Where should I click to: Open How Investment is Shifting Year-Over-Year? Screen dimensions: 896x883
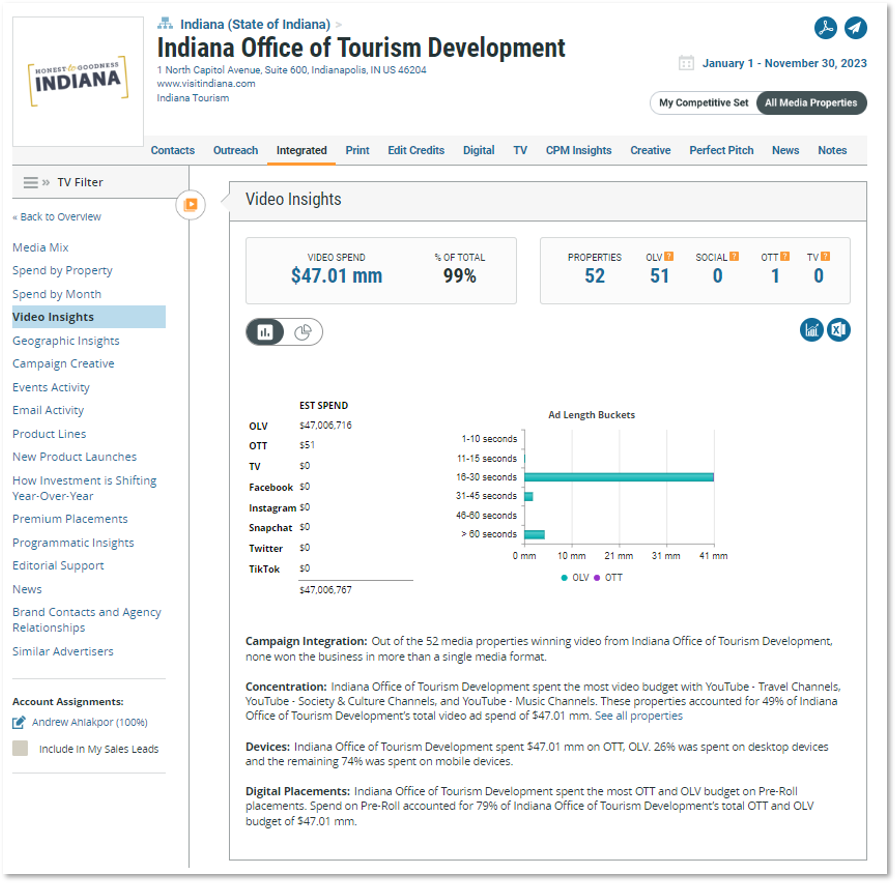click(x=85, y=488)
